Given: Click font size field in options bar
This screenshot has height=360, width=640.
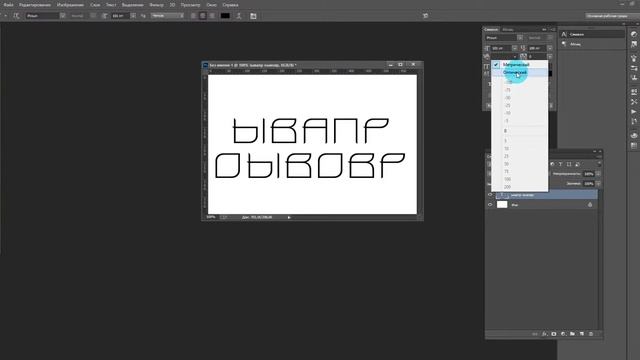Looking at the screenshot, I should coord(120,16).
